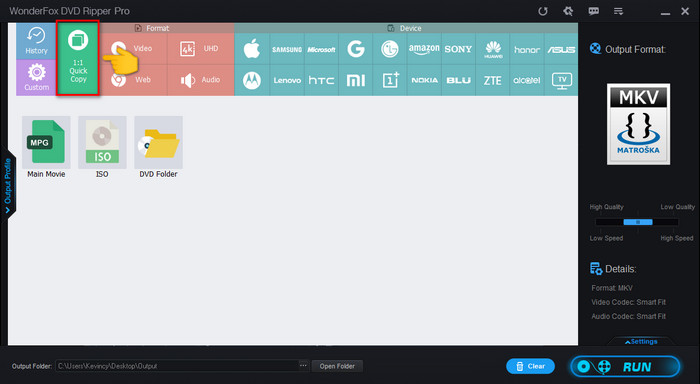
Task: Select the Microsoft device brand
Action: (321, 49)
